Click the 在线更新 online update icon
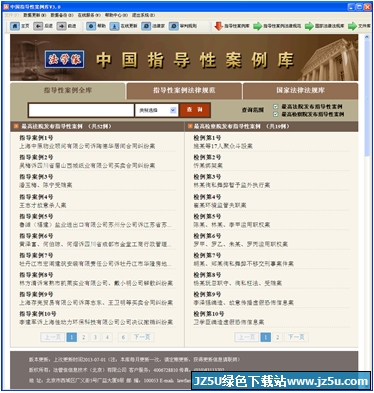This screenshot has height=393, width=374. 114,26
